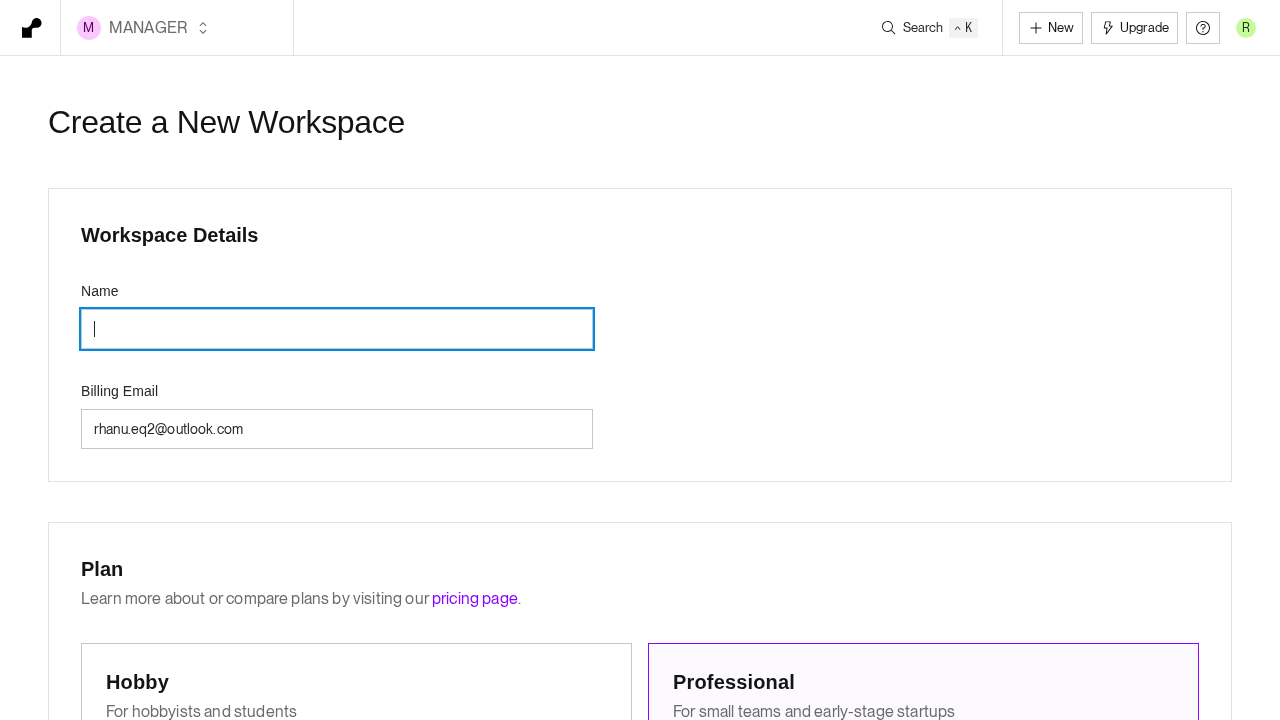Click the pink M workspace avatar
The height and width of the screenshot is (720, 1280).
(x=89, y=28)
